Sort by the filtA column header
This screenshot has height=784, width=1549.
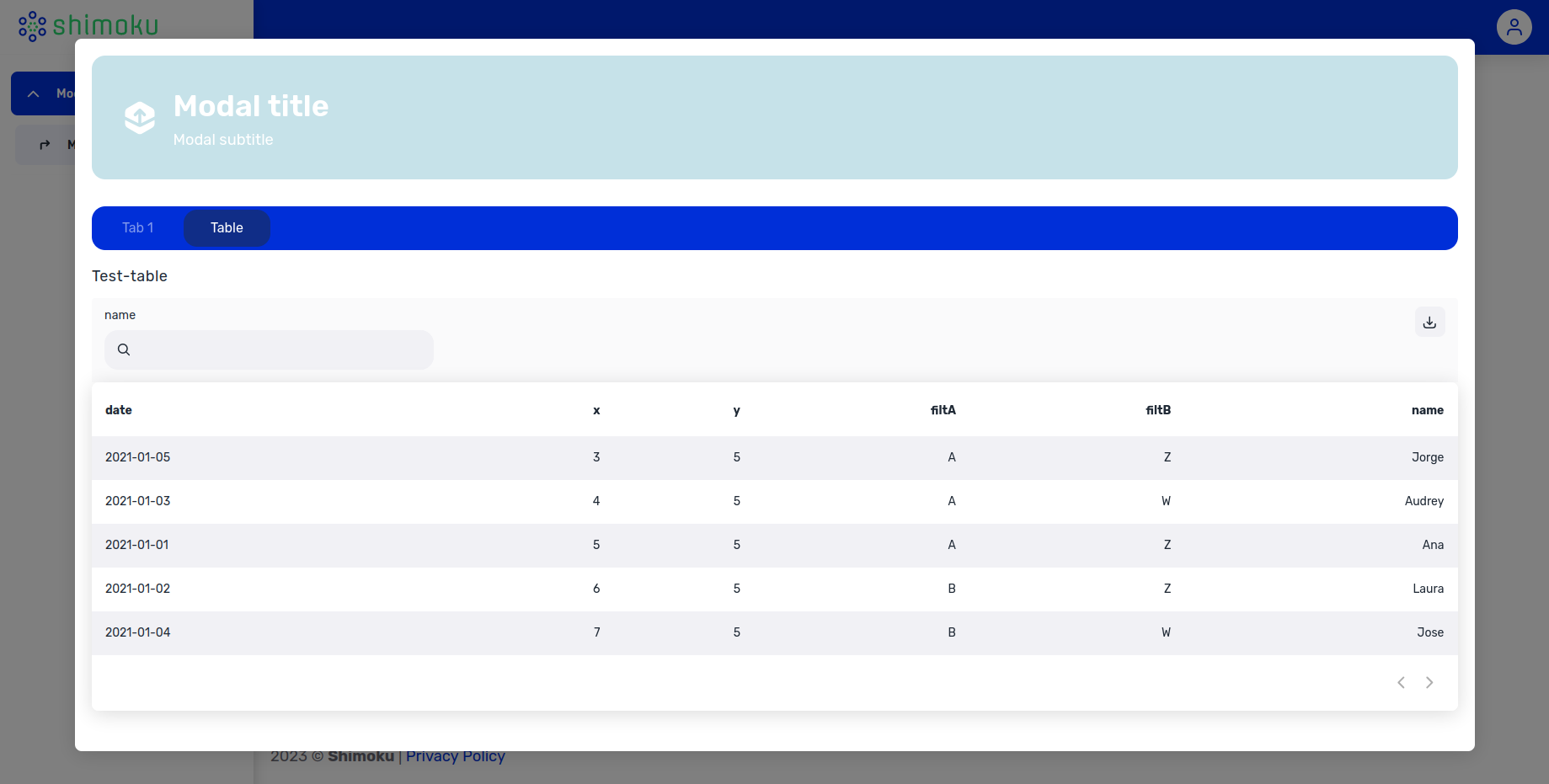coord(943,410)
